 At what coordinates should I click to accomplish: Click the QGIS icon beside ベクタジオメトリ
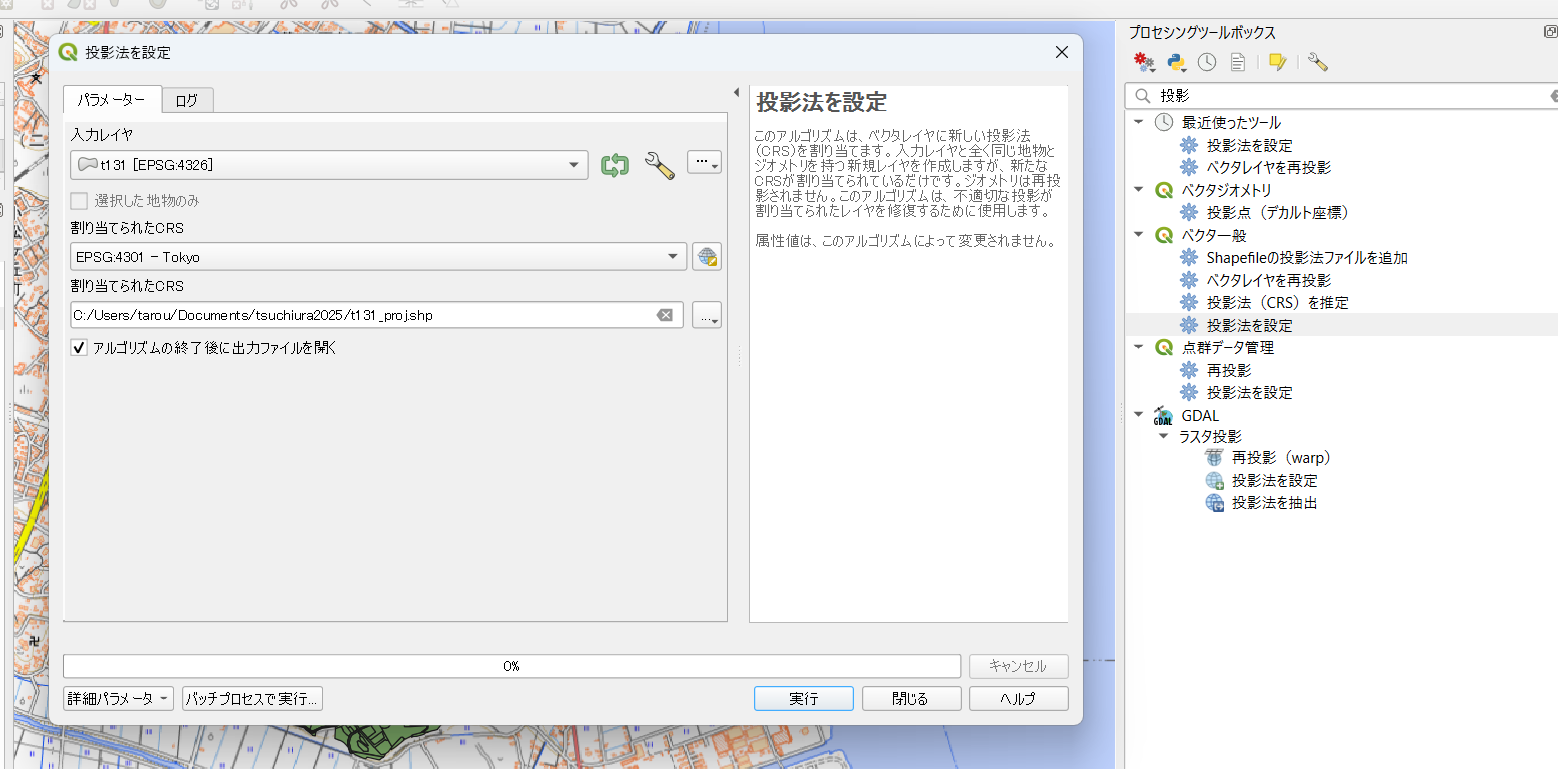click(x=1163, y=190)
